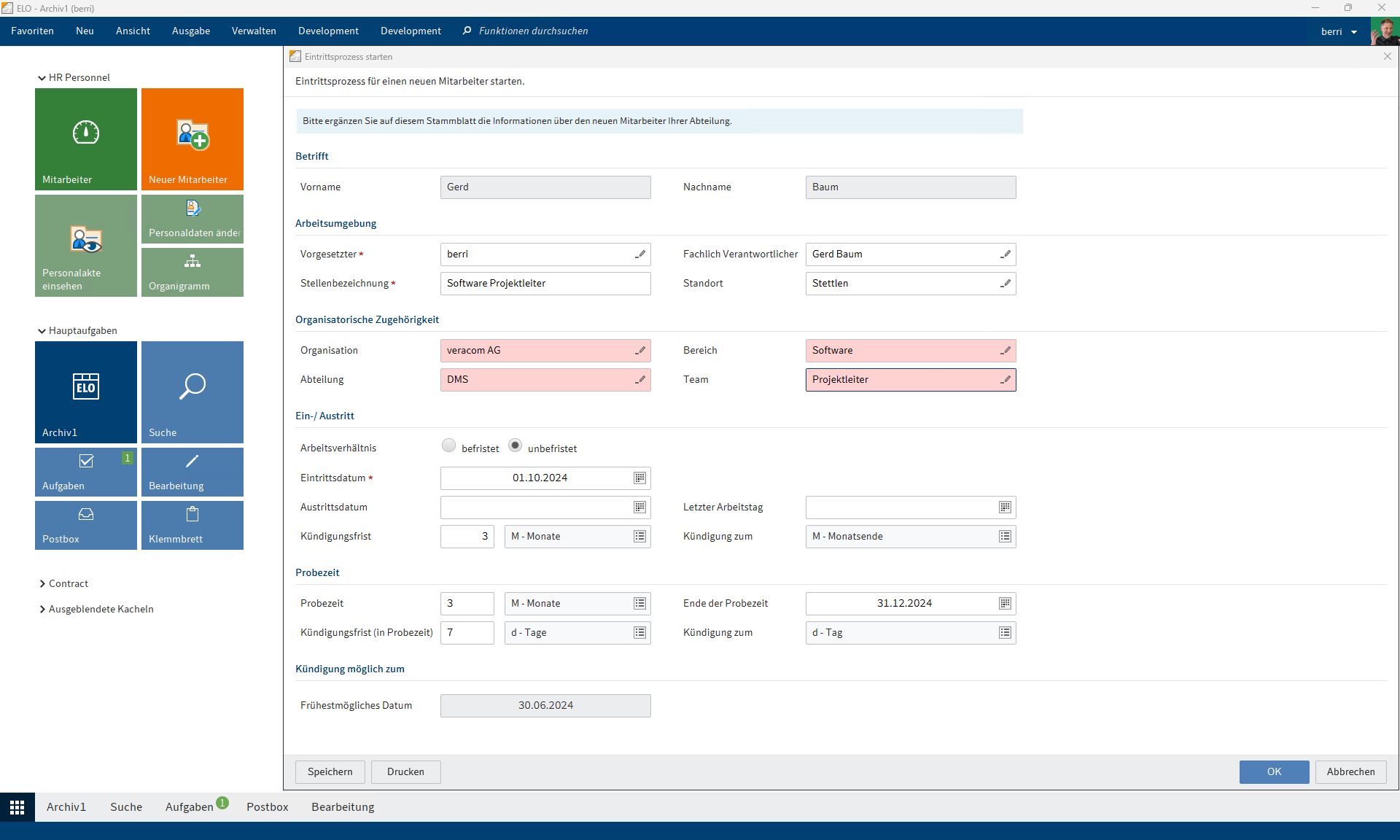Click the Probezeit number field

point(467,604)
